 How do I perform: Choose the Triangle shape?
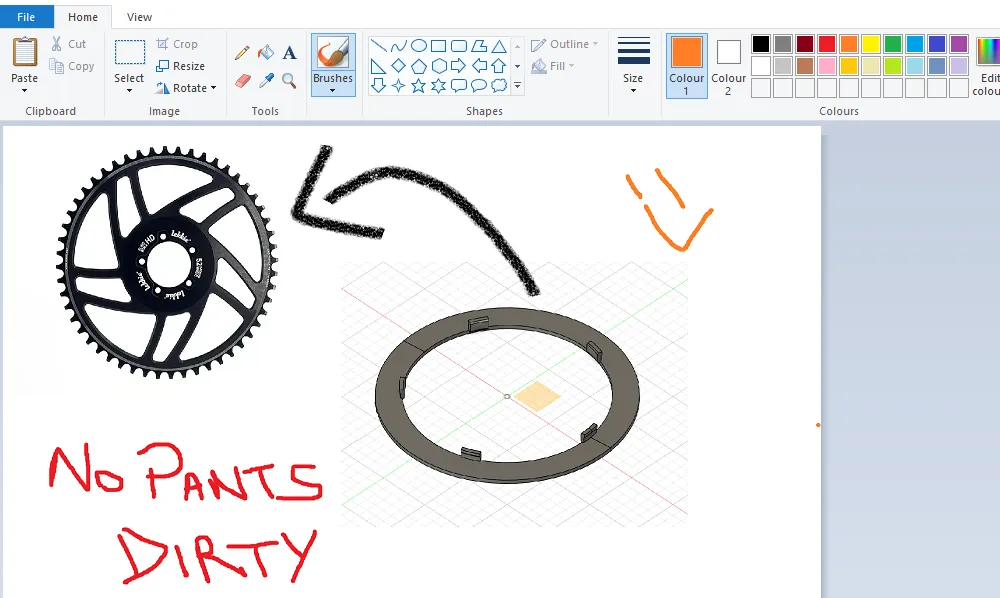[x=499, y=46]
